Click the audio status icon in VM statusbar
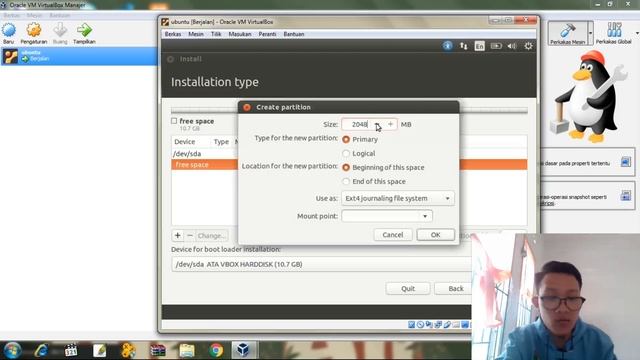This screenshot has height=360, width=640. 429,325
